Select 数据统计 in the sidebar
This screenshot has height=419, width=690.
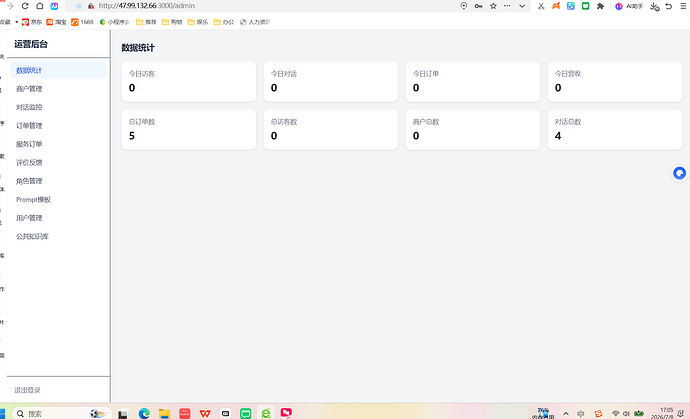click(x=59, y=70)
